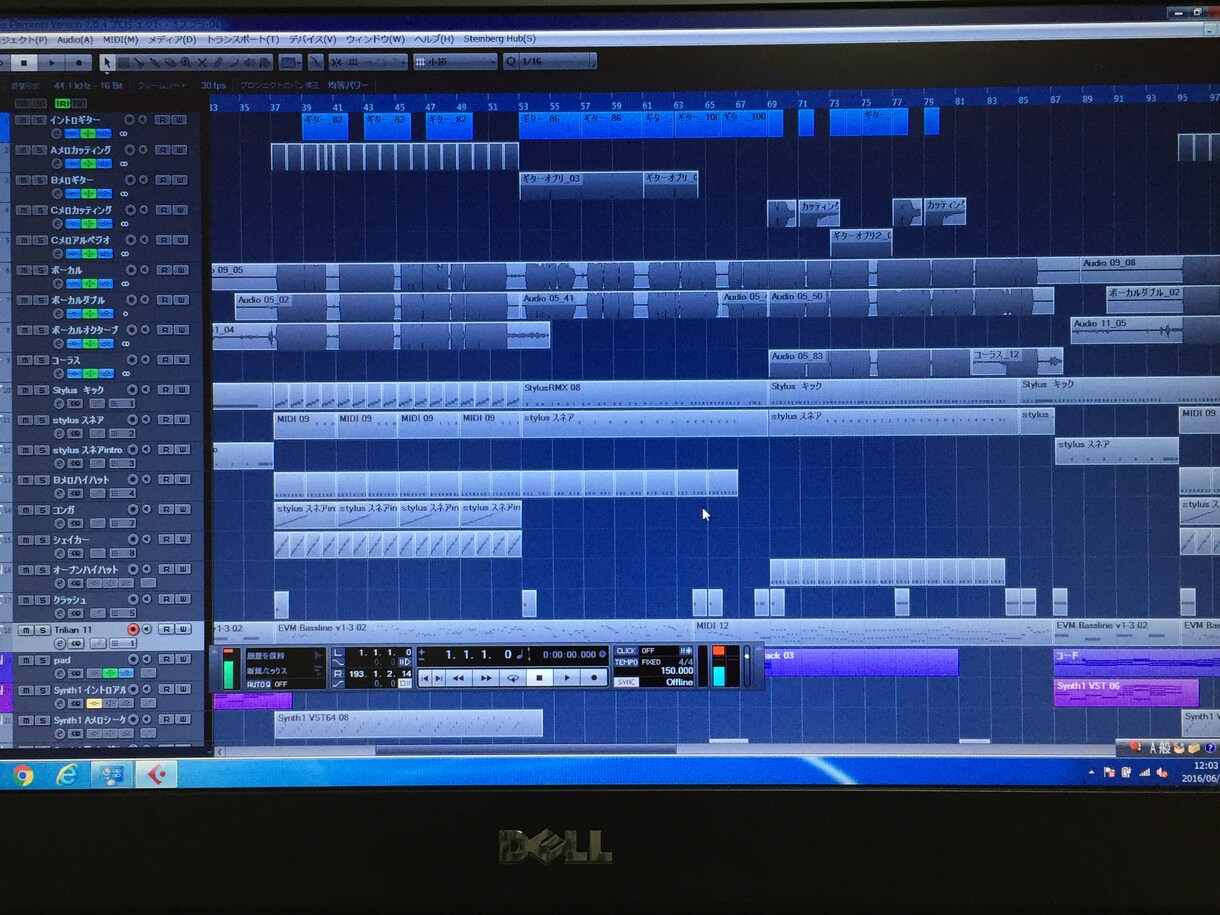
Task: Open Internet Explorer from the taskbar
Action: click(67, 775)
